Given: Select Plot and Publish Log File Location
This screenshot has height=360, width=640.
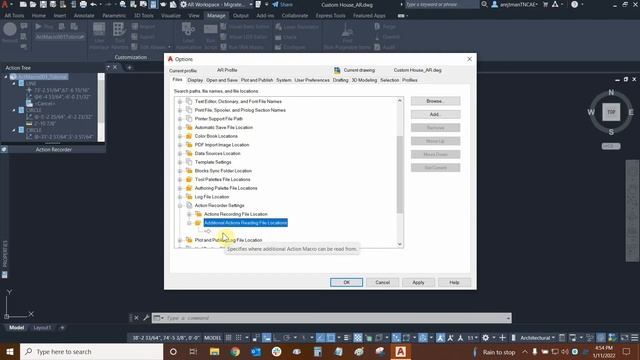Looking at the screenshot, I should click(x=228, y=240).
